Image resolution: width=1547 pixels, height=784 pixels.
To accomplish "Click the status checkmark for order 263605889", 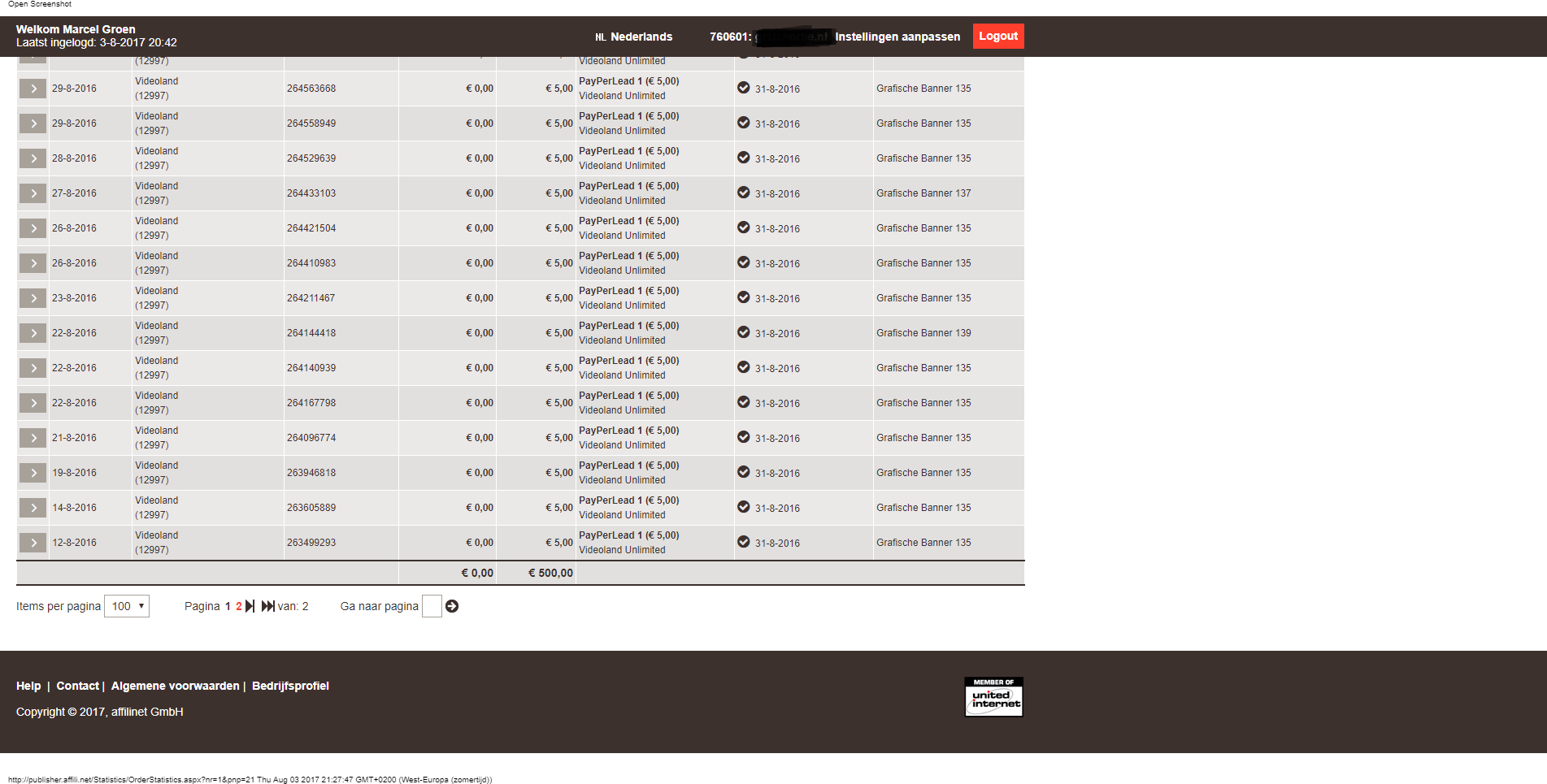I will (744, 507).
